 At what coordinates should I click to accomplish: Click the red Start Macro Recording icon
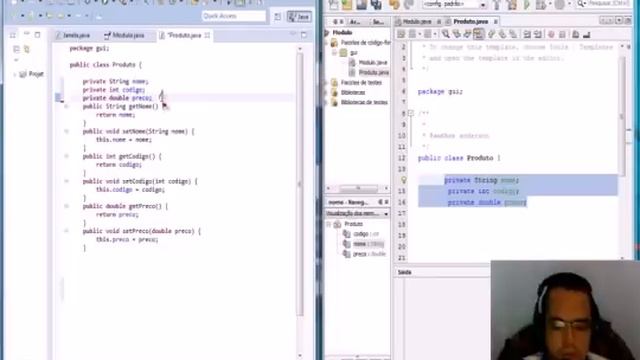(551, 35)
